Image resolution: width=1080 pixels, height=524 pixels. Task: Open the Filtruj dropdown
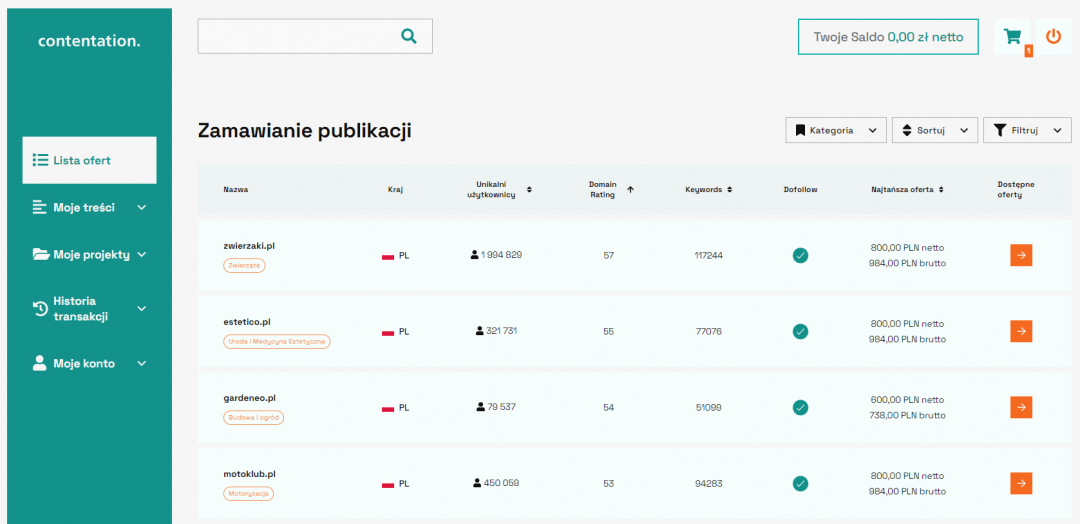(x=1027, y=130)
